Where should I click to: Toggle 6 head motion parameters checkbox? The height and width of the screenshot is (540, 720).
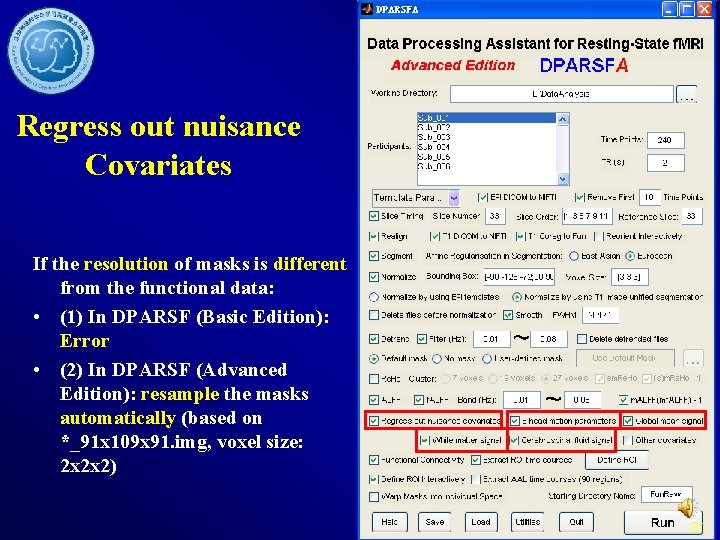(x=515, y=421)
